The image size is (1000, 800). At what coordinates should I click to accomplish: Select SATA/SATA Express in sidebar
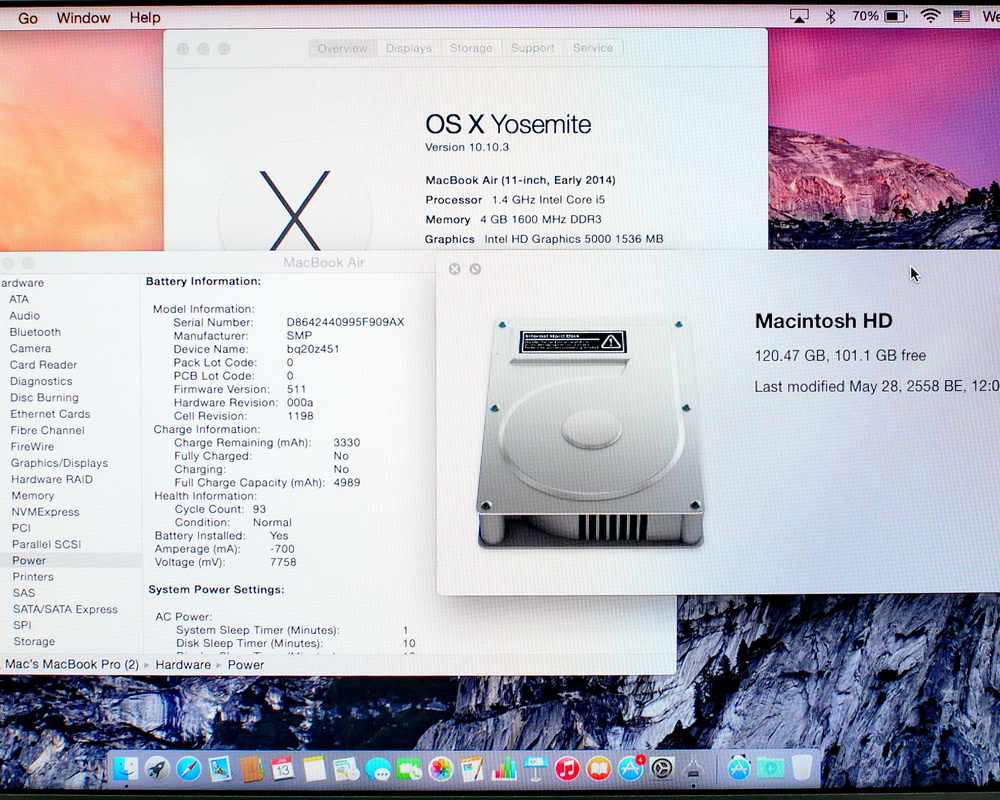[65, 609]
